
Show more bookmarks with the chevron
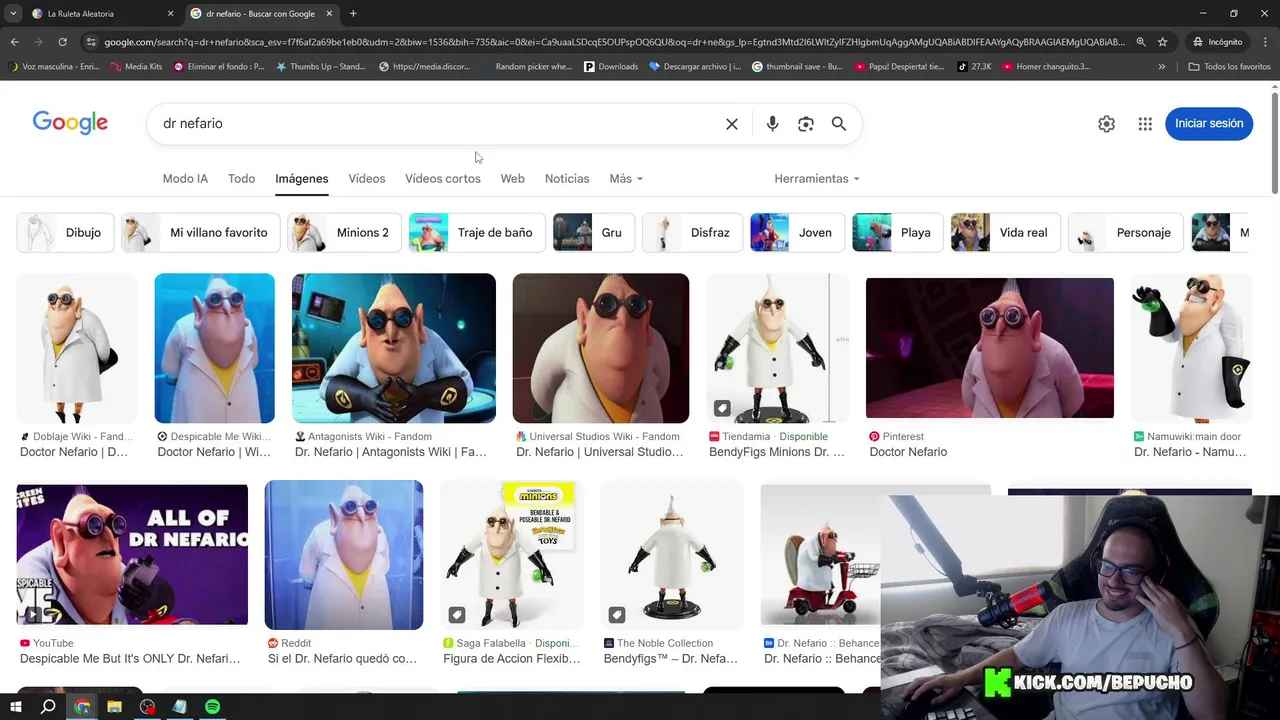[x=1161, y=67]
